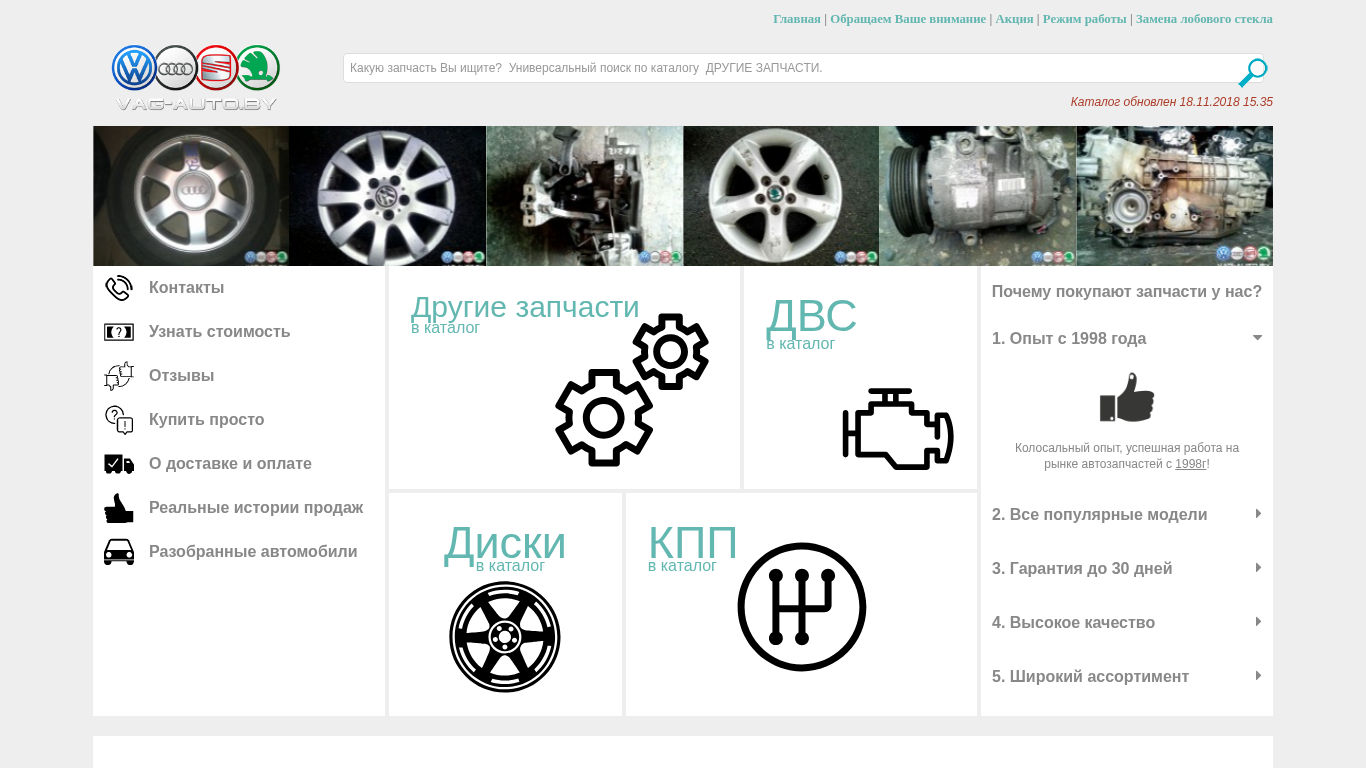Open the Купить просто sidebar link

click(206, 420)
